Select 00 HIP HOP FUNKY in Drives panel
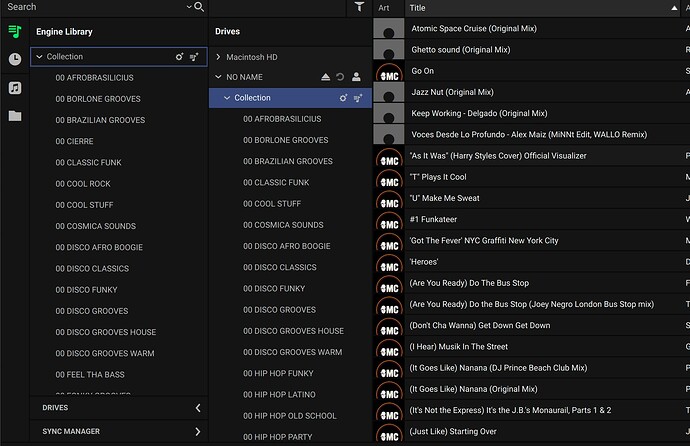This screenshot has width=690, height=446. (278, 373)
